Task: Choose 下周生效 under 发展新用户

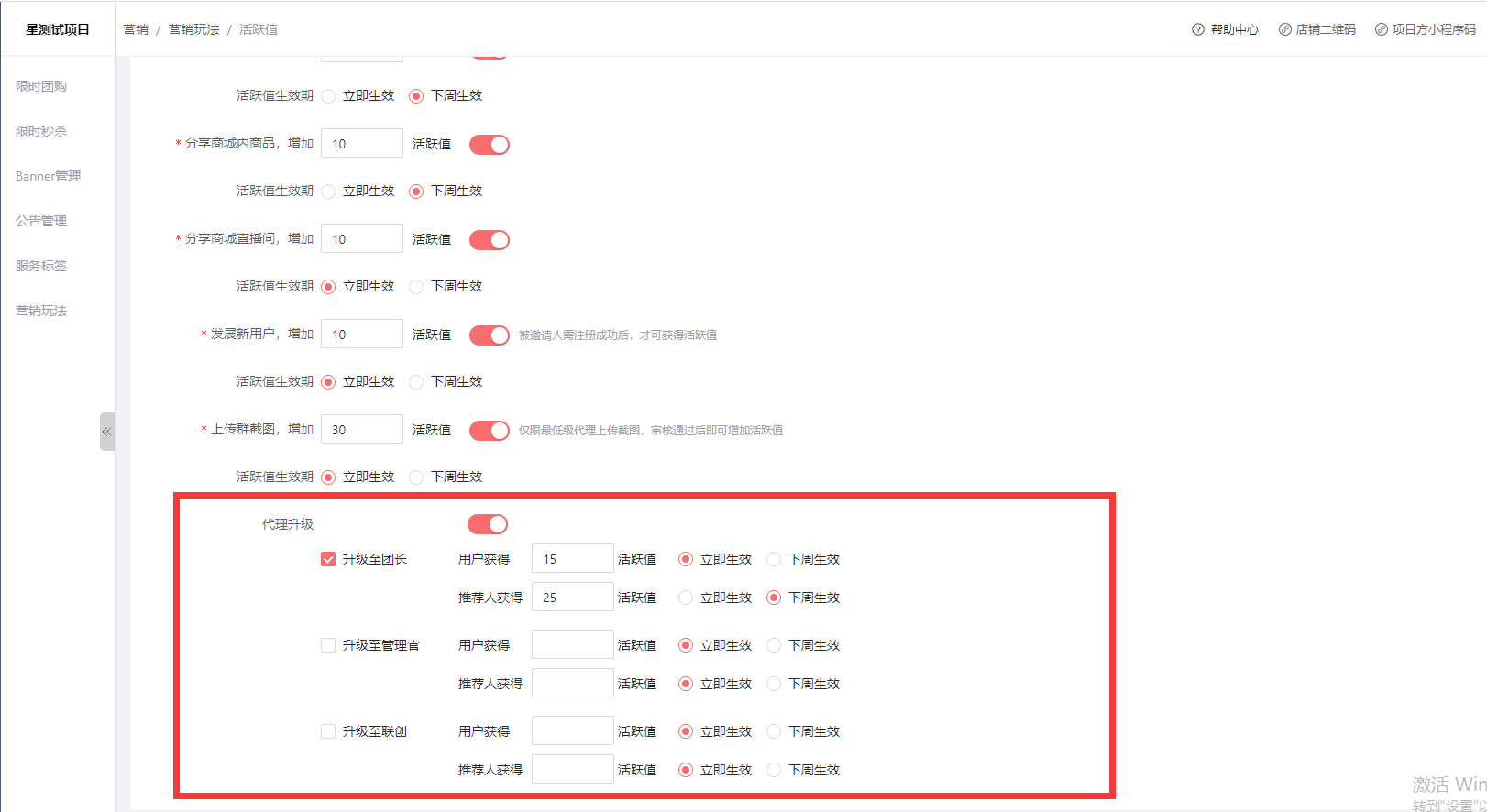Action: (x=416, y=381)
